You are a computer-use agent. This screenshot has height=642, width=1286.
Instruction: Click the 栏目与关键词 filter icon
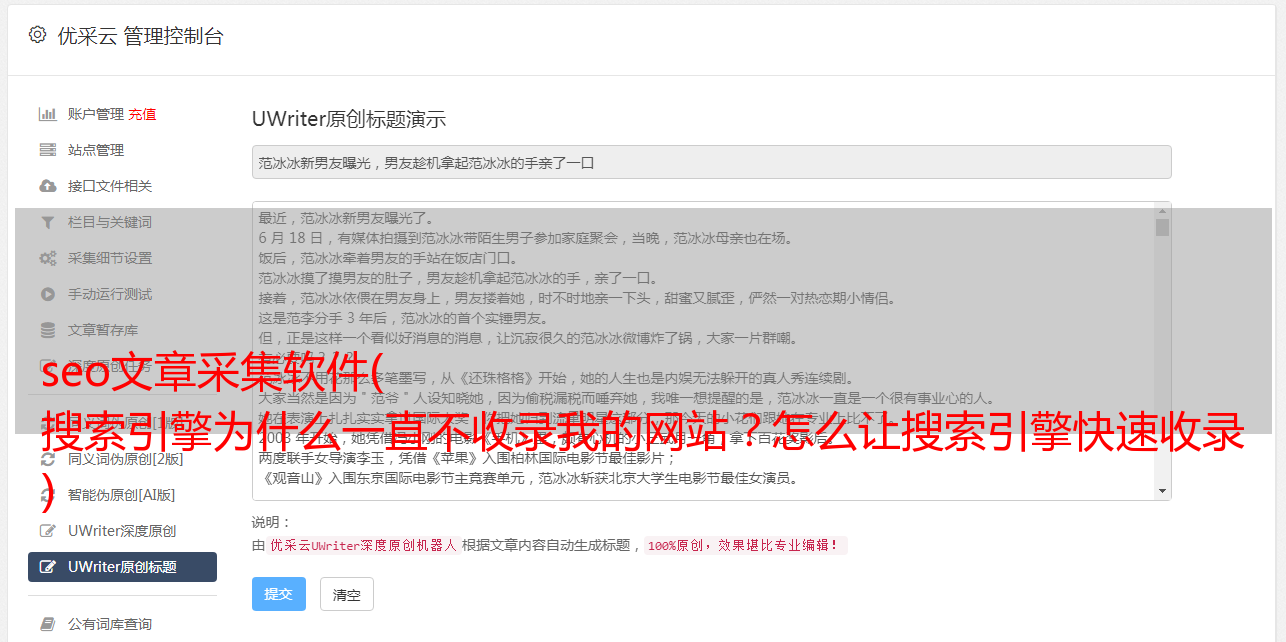(x=47, y=222)
